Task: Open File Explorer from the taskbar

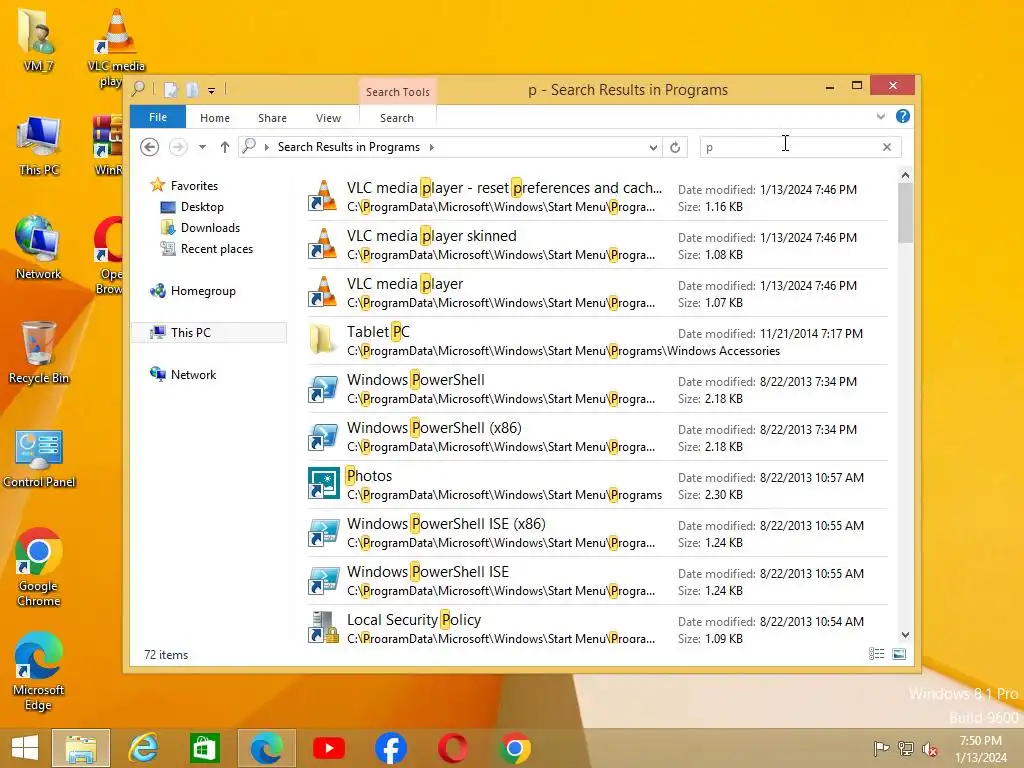Action: pyautogui.click(x=81, y=748)
